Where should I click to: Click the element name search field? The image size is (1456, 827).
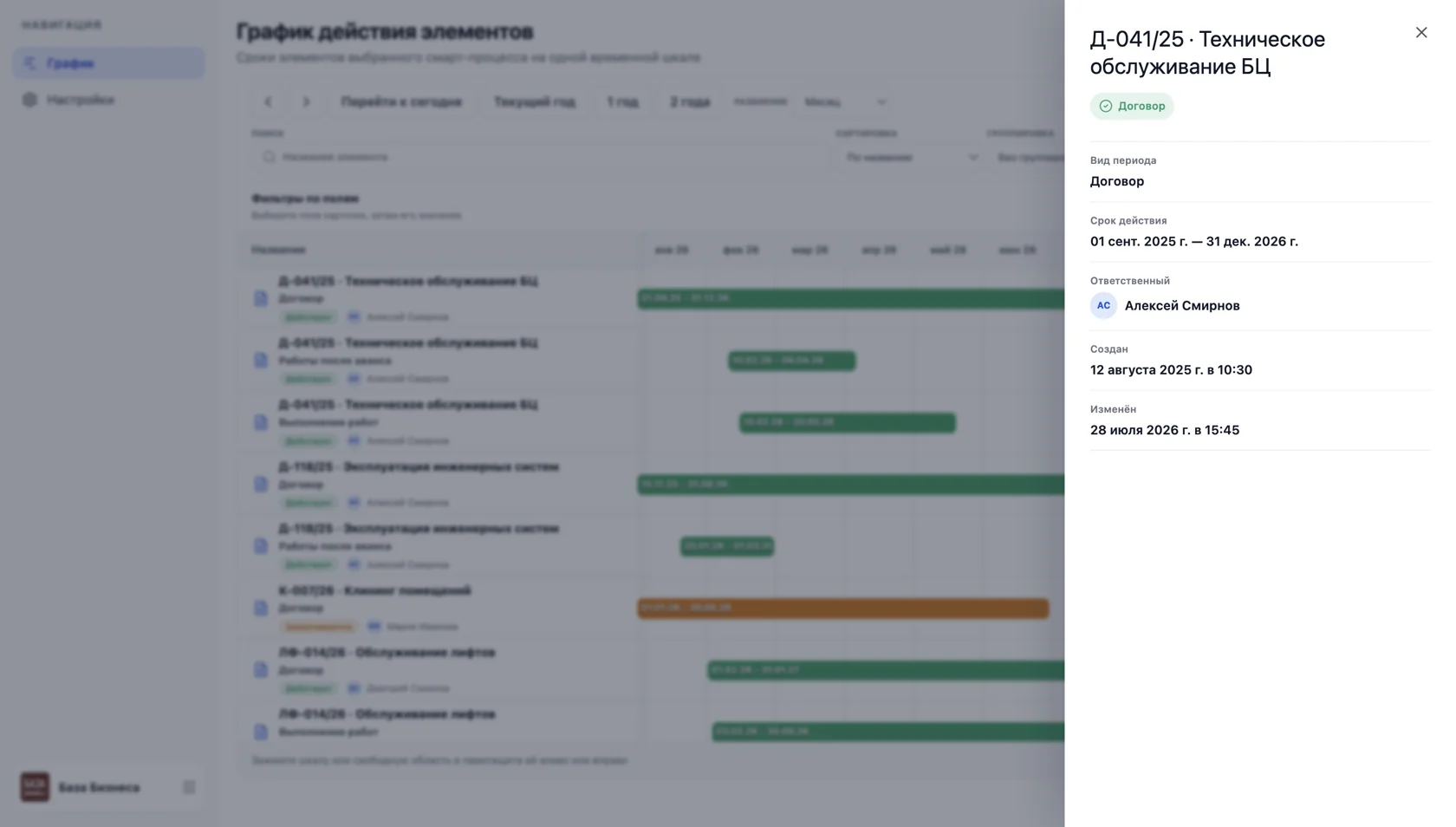pyautogui.click(x=539, y=157)
